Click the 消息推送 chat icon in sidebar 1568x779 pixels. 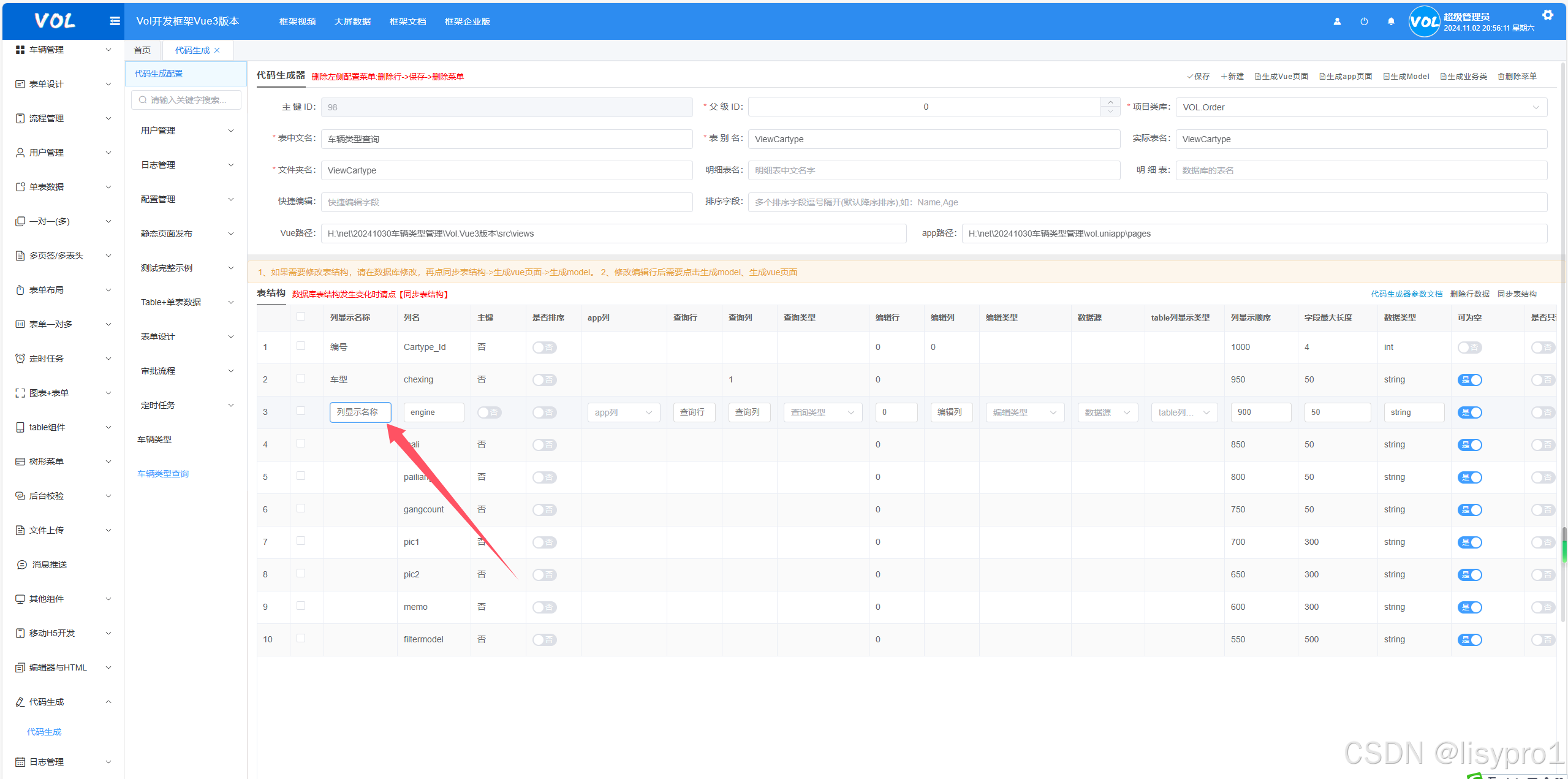[x=22, y=564]
